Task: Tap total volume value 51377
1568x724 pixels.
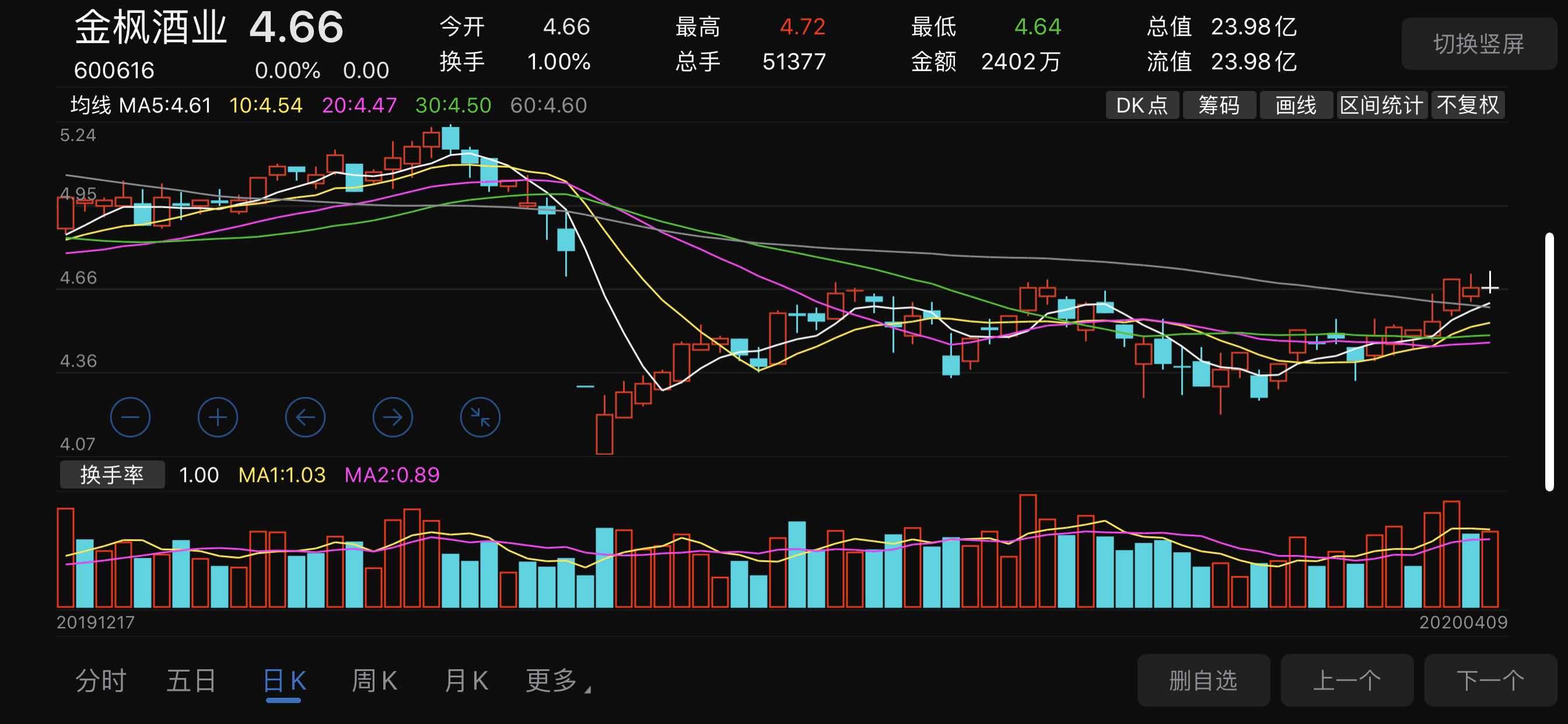Action: point(794,61)
